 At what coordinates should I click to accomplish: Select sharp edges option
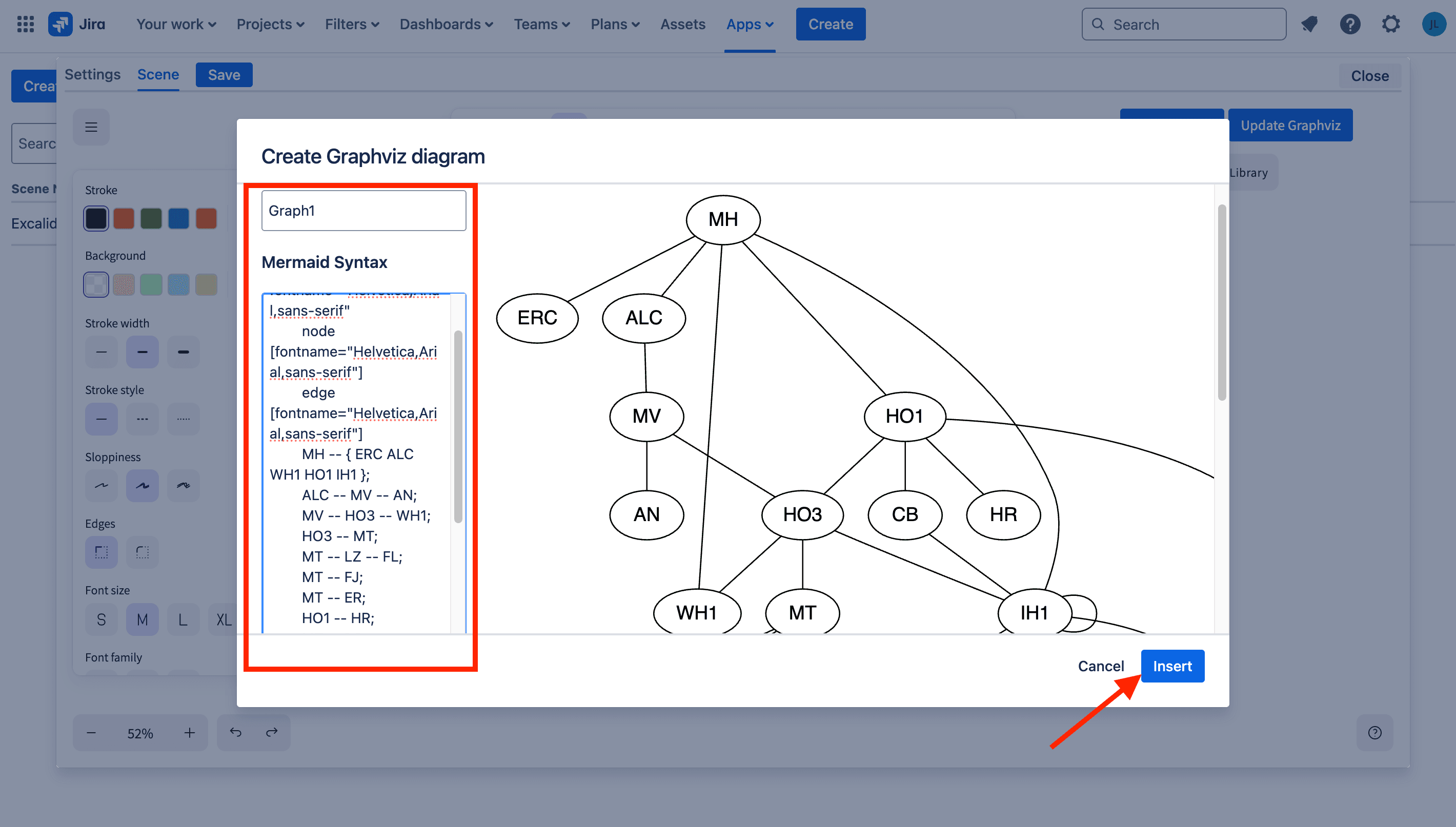tap(102, 552)
